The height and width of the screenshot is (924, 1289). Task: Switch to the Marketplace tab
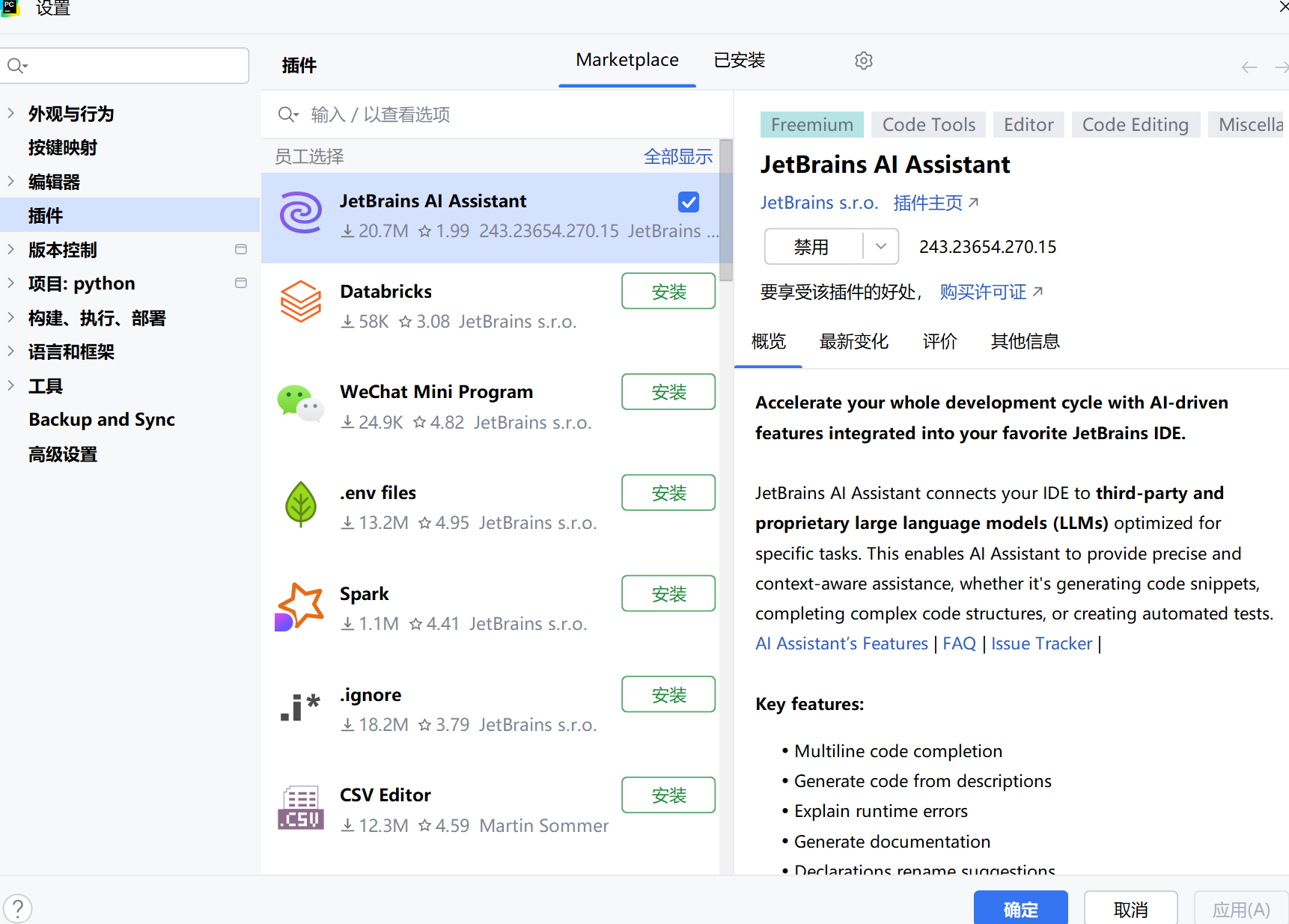point(627,60)
